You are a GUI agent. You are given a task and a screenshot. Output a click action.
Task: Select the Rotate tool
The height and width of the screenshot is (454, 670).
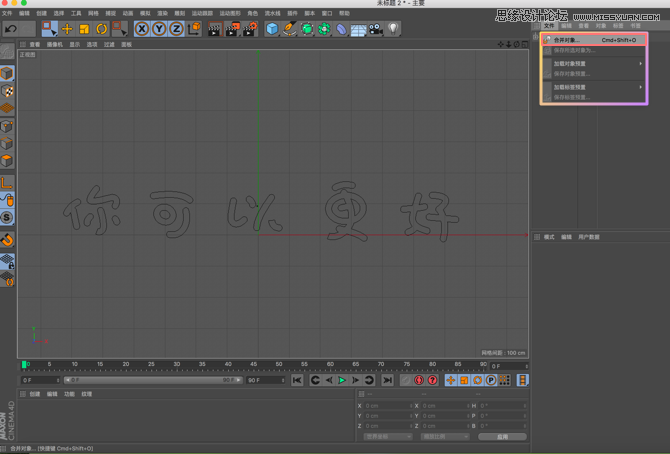(x=101, y=29)
